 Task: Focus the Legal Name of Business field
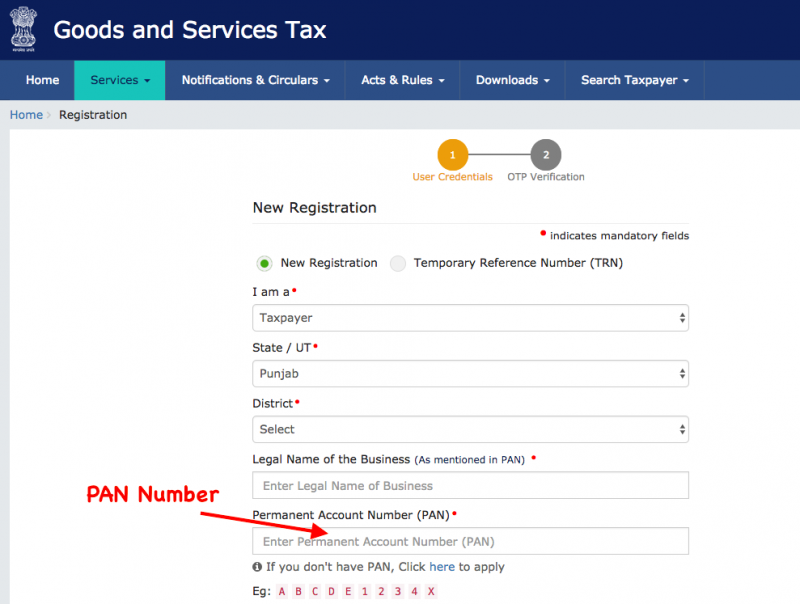(x=470, y=485)
